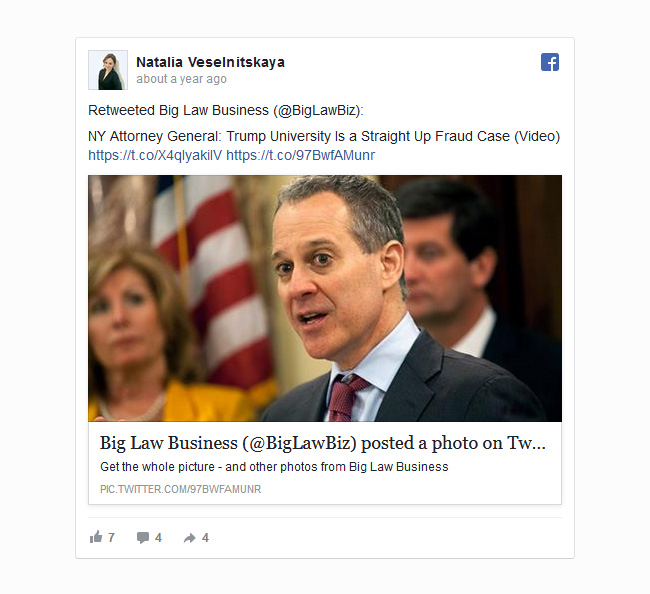650x594 pixels.
Task: Click the share count number 4
Action: pos(205,538)
